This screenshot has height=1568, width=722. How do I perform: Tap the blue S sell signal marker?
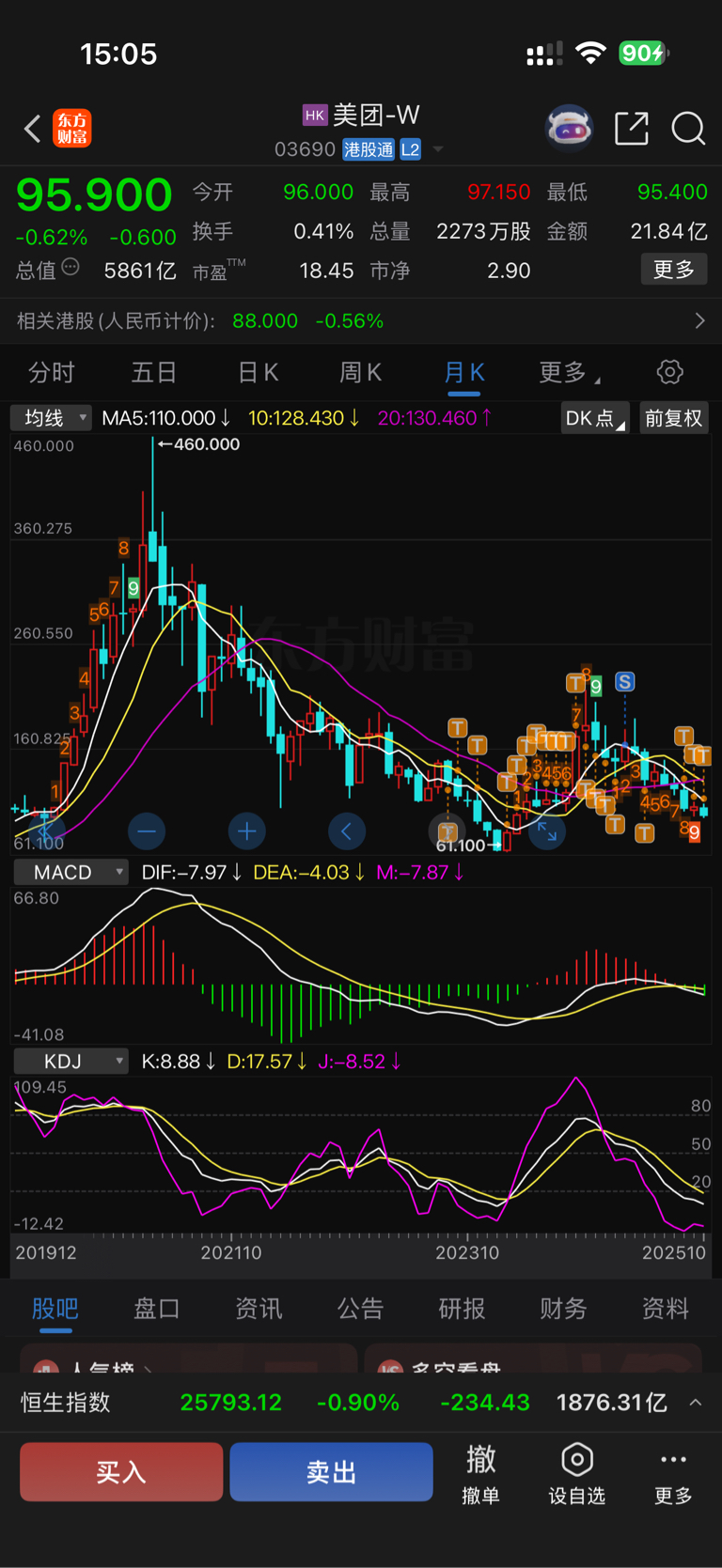pyautogui.click(x=624, y=682)
